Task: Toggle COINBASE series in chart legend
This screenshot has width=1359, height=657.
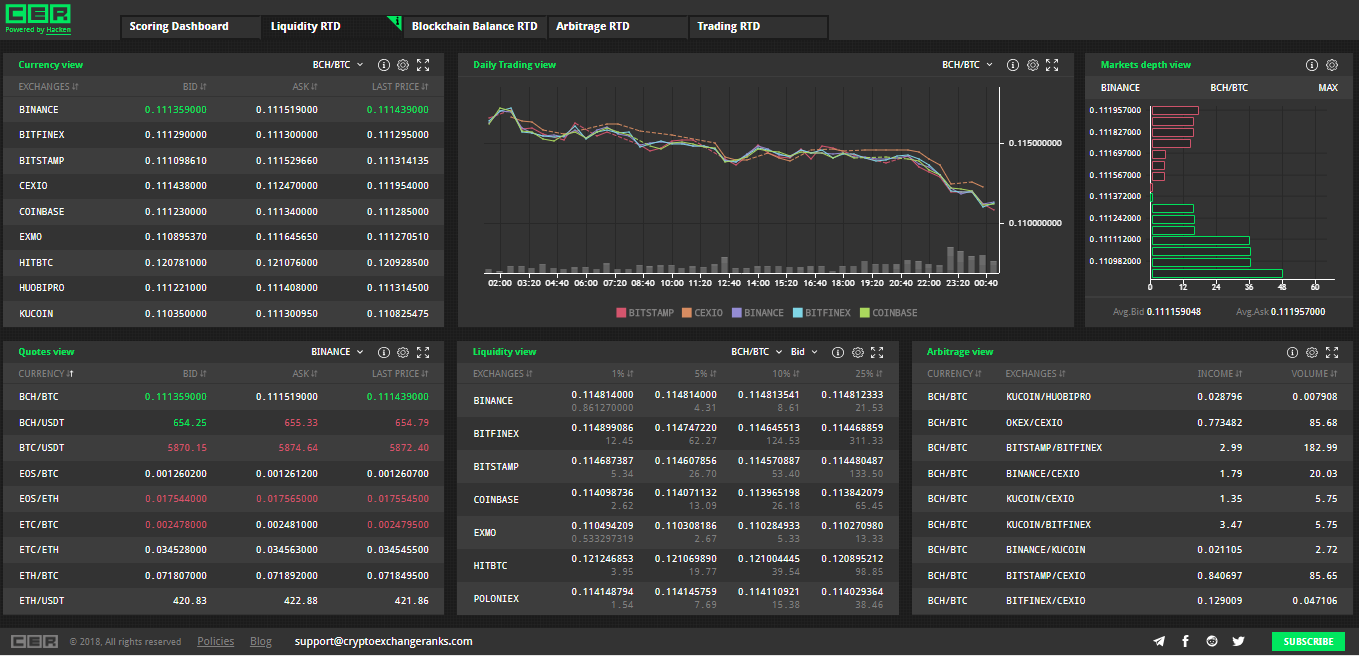Action: pyautogui.click(x=889, y=313)
